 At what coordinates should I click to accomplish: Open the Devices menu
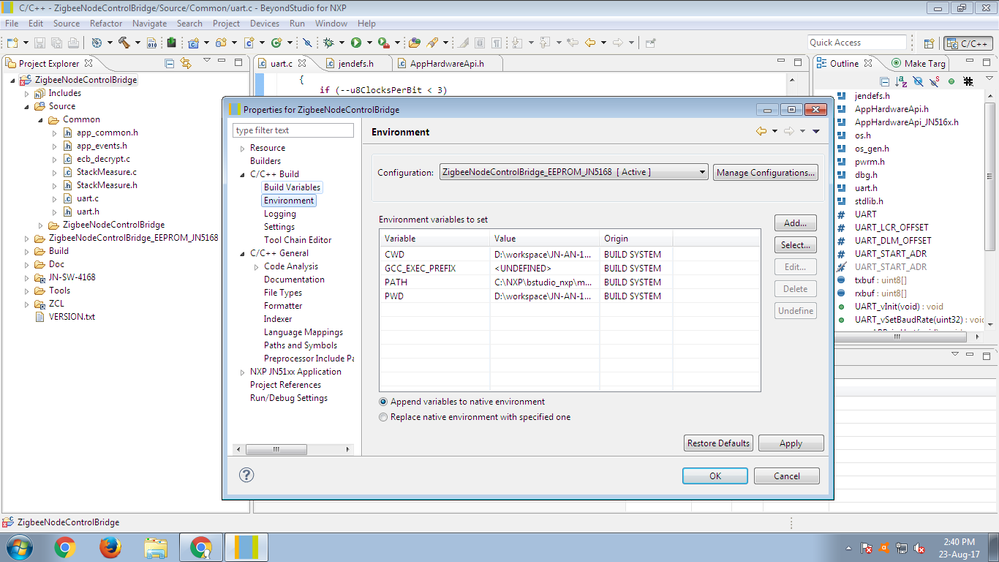[x=264, y=24]
